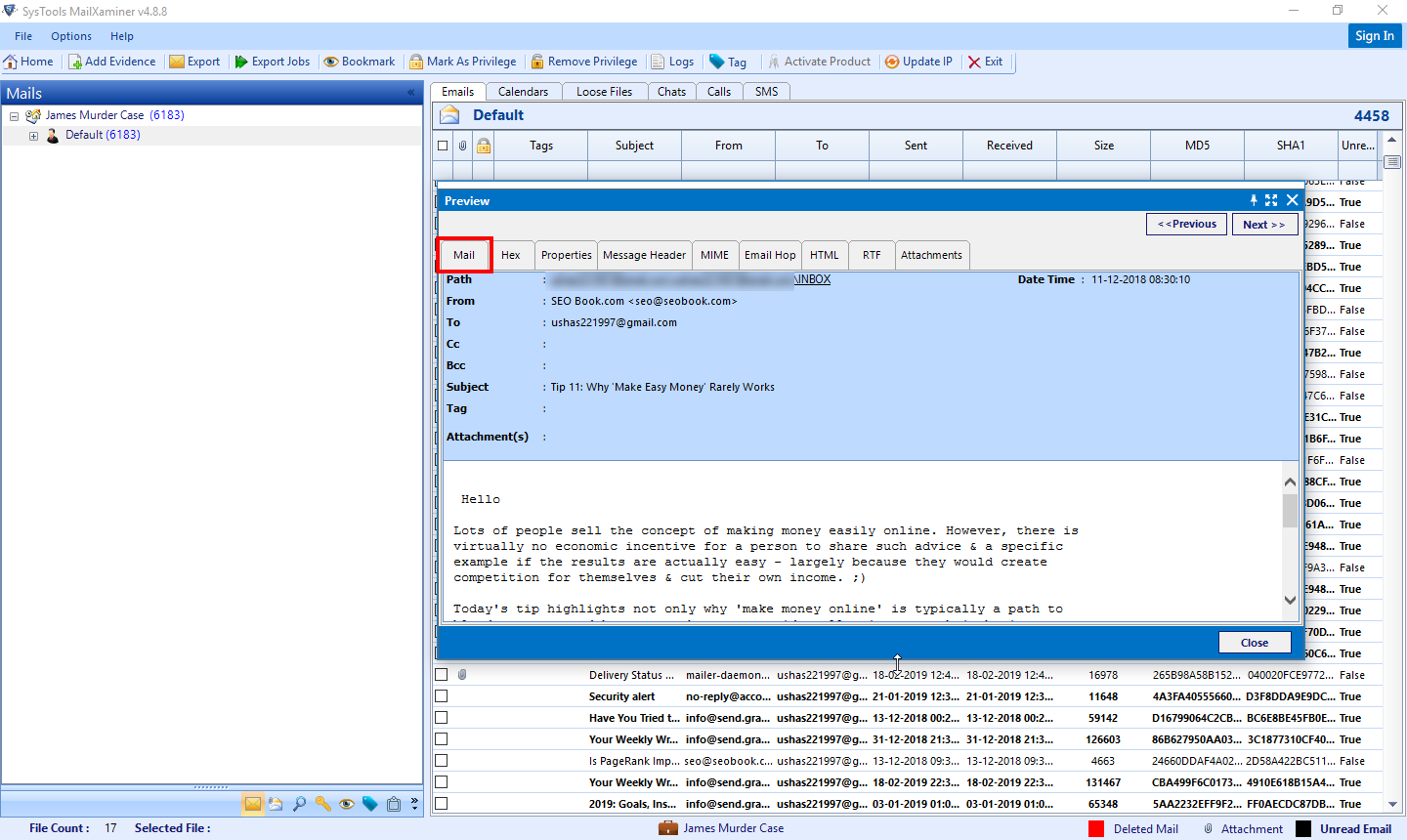Open the Add Evidence tool
Screen dimensions: 1407x840
coord(111,61)
